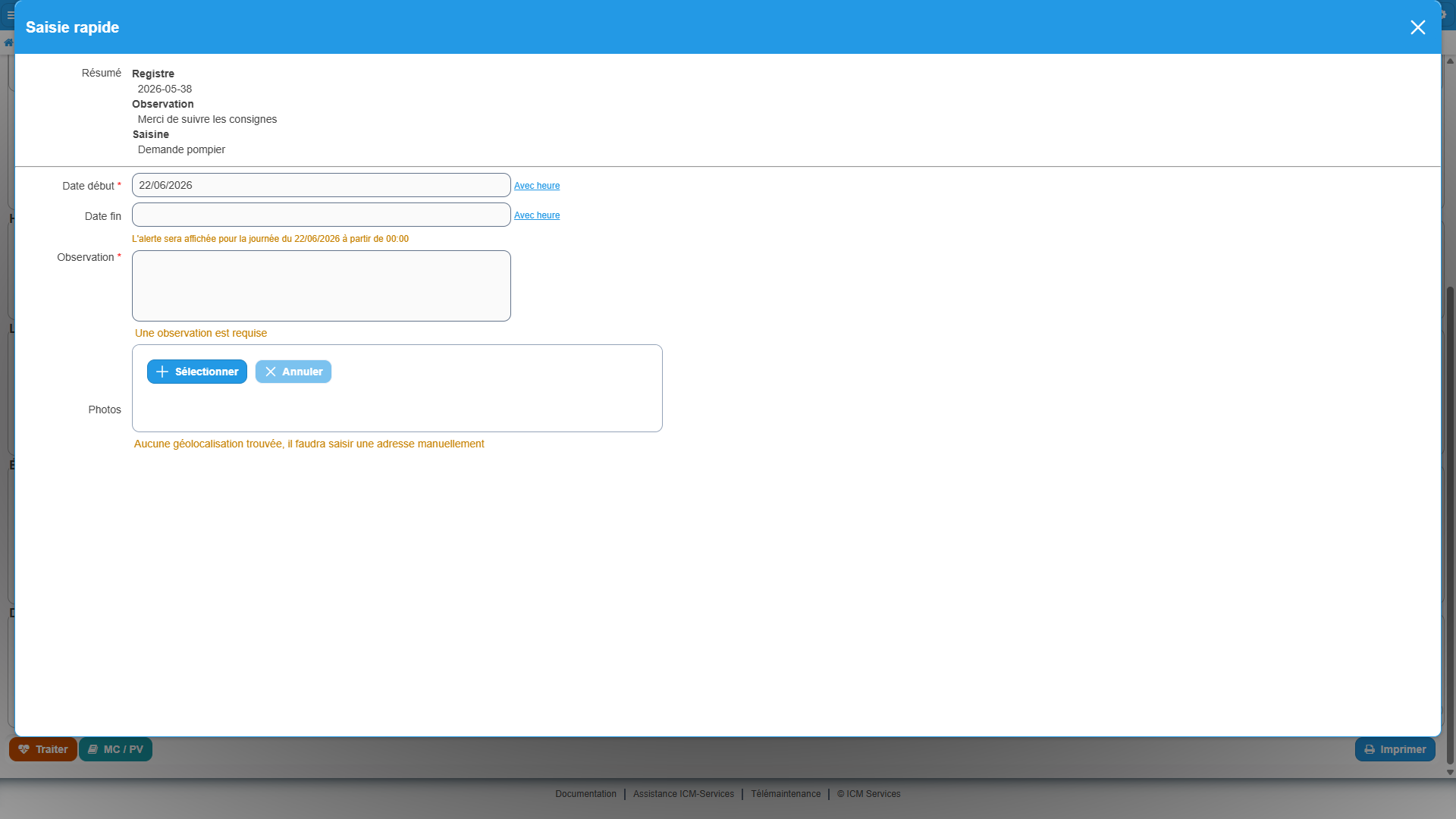Click the © ICM Services footer link
This screenshot has height=819, width=1456.
click(x=869, y=794)
